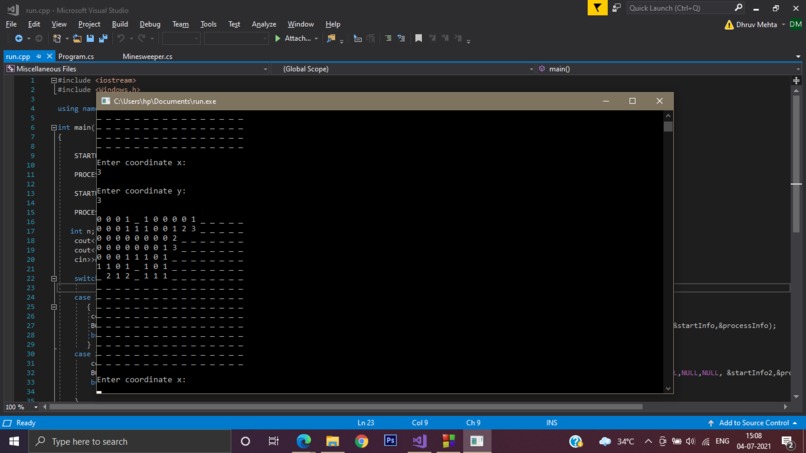
Task: Click the editor vertical scrollbar thumb
Action: click(796, 162)
